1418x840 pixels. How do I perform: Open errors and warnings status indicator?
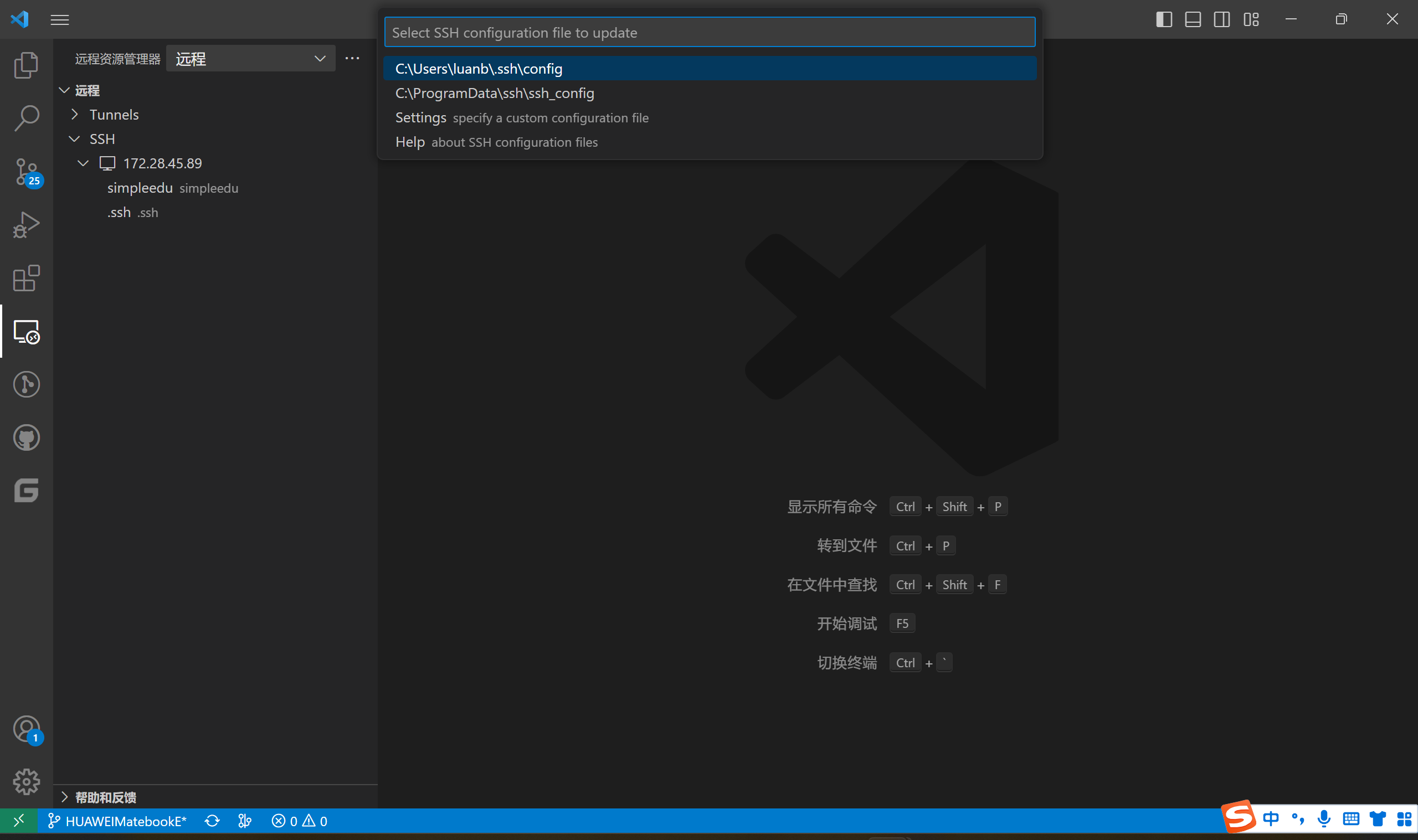click(300, 821)
